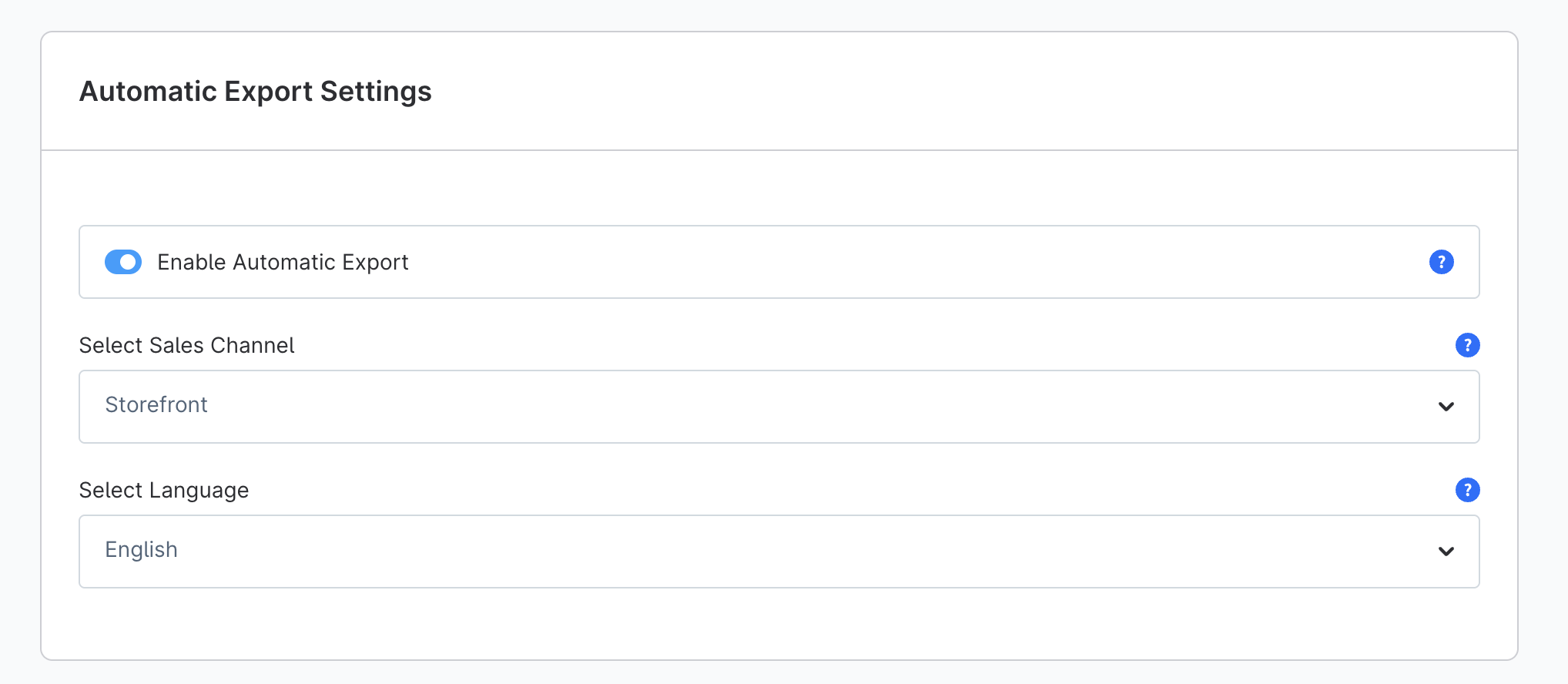Click the blue Enable Automatic Export switch

point(123,262)
